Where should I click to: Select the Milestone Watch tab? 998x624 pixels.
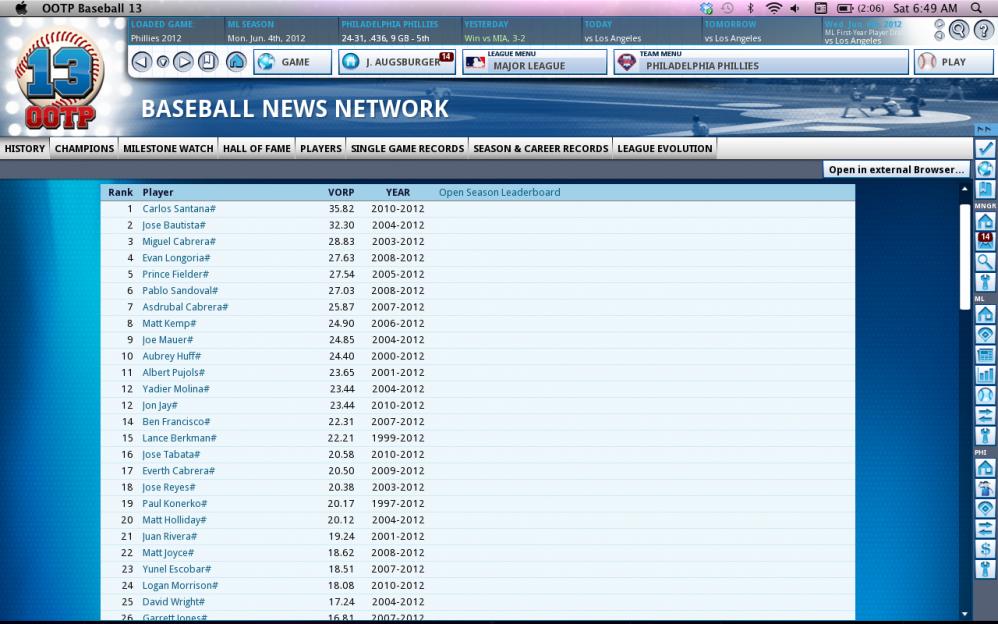click(x=168, y=149)
